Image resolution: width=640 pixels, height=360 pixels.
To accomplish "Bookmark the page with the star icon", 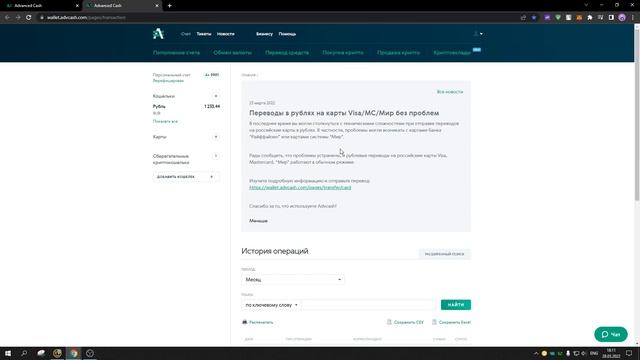I will (x=534, y=18).
